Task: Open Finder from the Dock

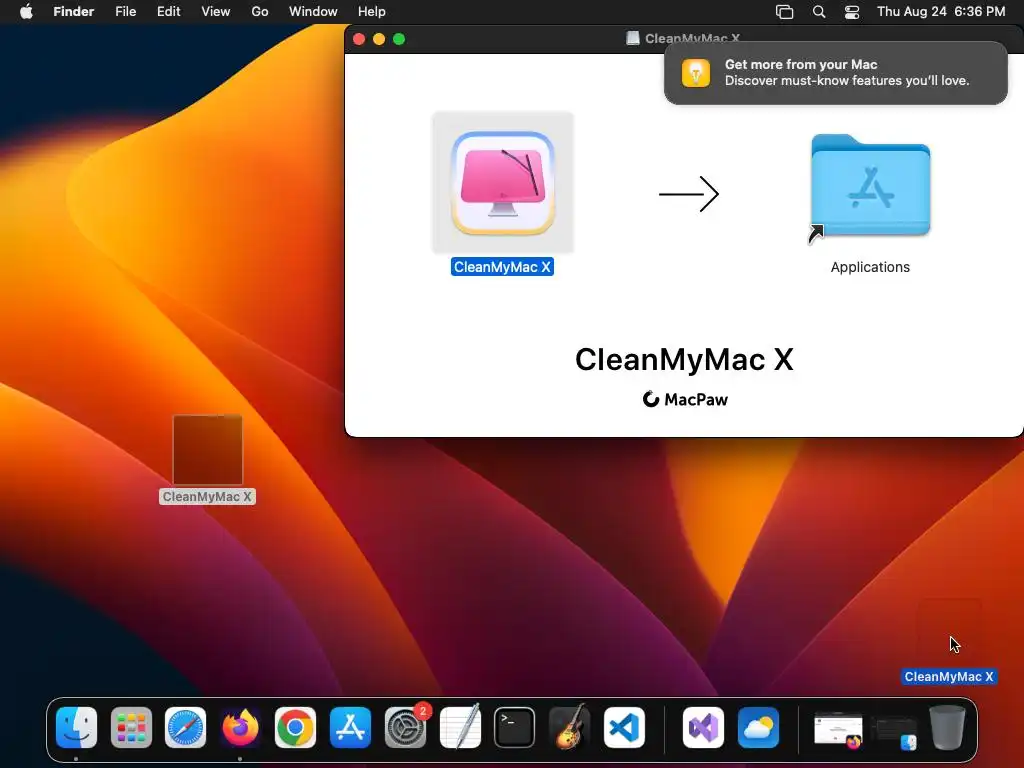Action: [76, 728]
